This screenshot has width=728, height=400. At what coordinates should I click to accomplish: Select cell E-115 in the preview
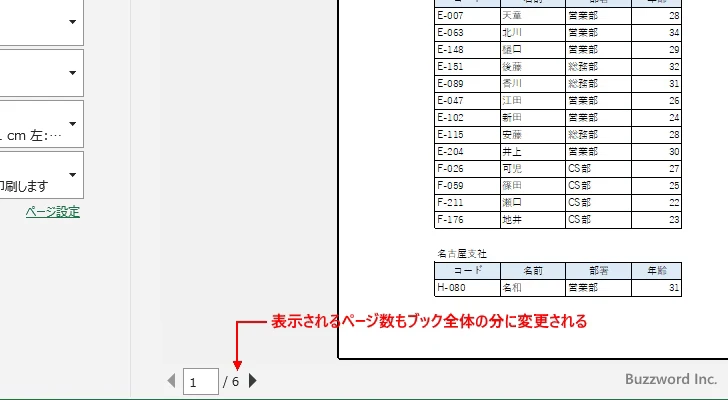(x=468, y=135)
